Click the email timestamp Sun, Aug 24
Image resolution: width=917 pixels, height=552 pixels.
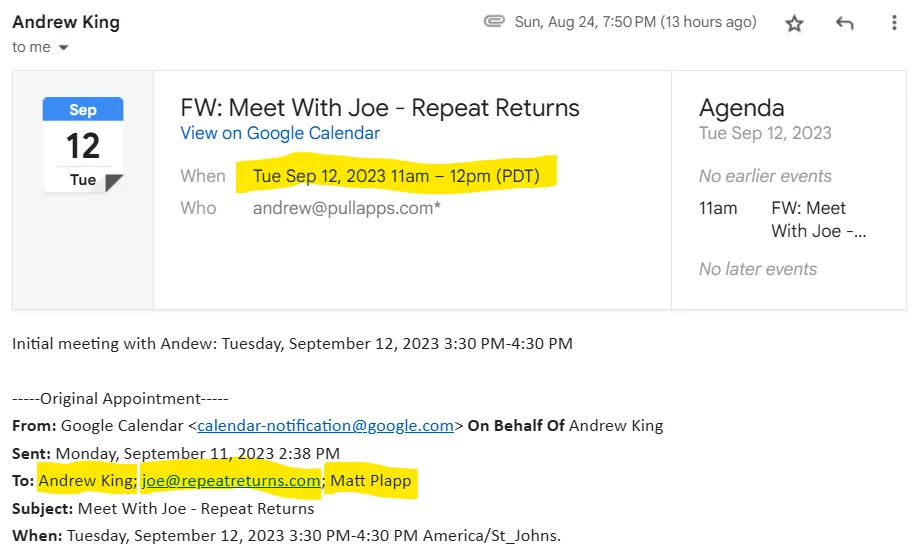coord(635,22)
